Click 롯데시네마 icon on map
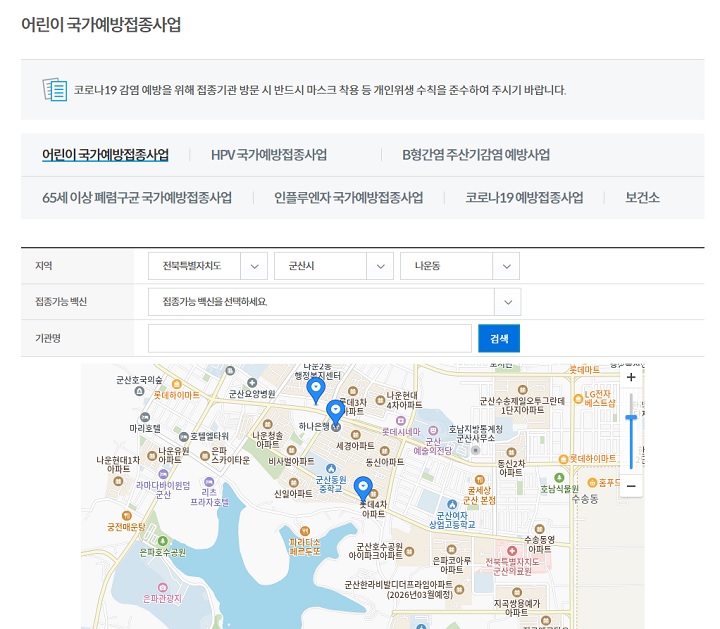The height and width of the screenshot is (629, 720). [x=401, y=421]
